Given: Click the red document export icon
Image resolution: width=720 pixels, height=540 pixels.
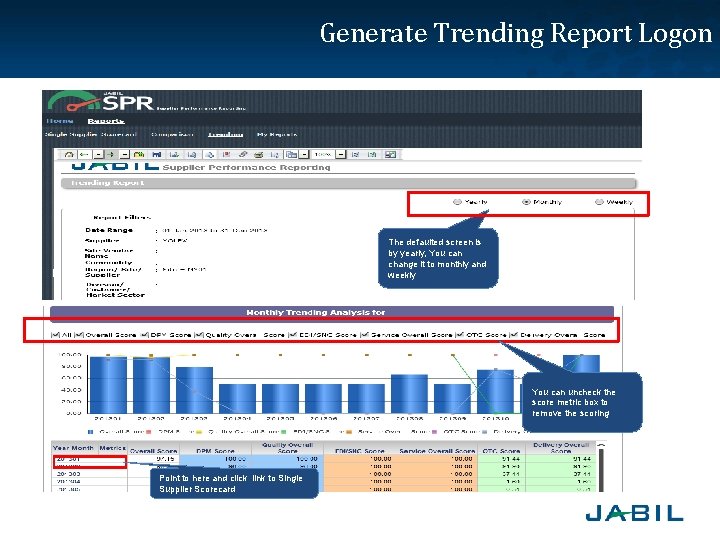Looking at the screenshot, I should [x=226, y=155].
